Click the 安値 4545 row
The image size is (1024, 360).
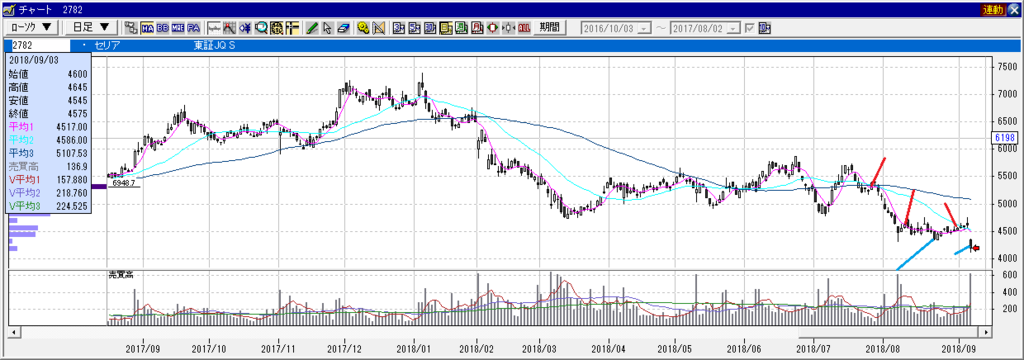point(48,100)
